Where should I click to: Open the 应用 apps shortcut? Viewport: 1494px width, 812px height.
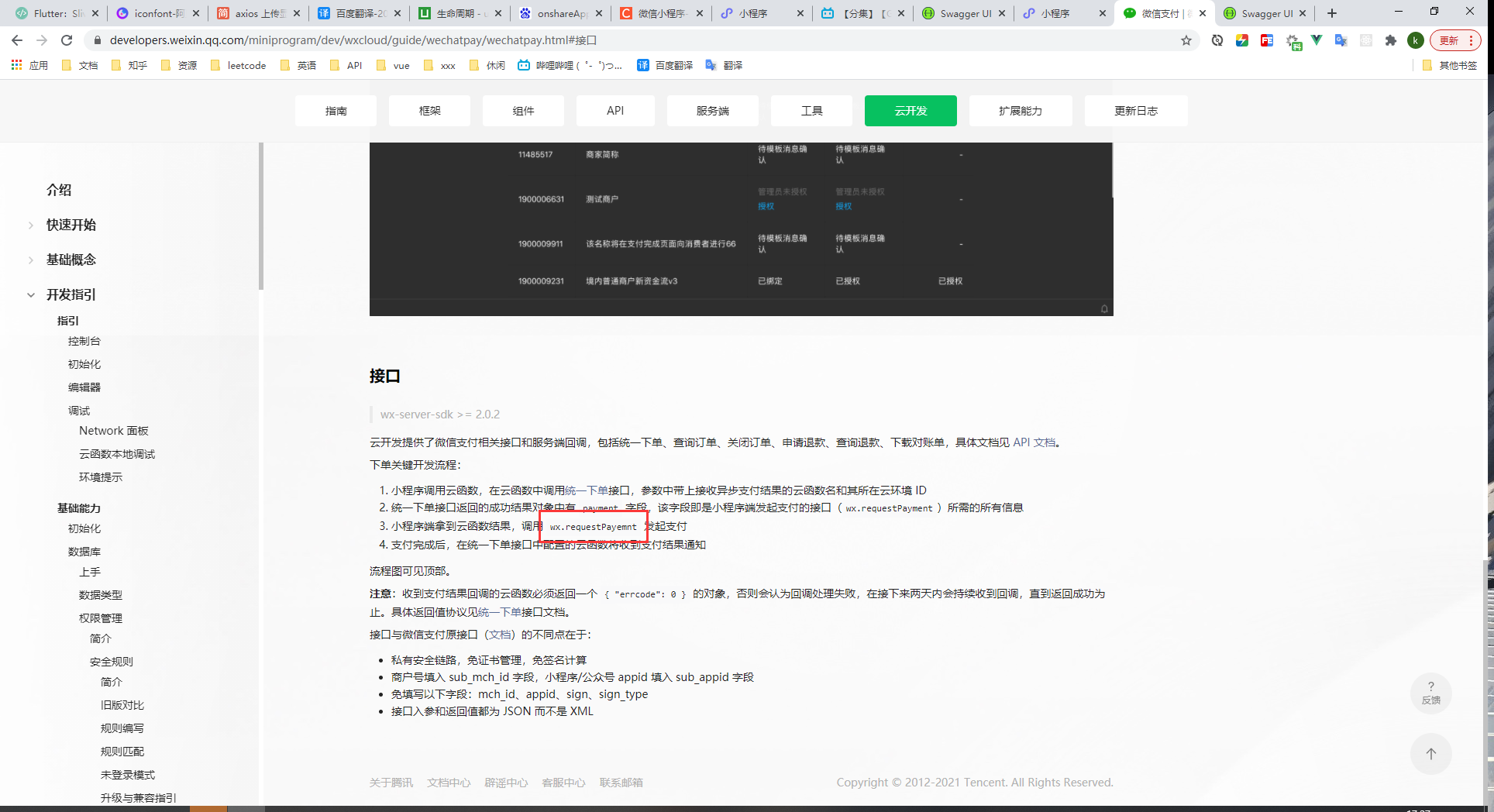[29, 65]
